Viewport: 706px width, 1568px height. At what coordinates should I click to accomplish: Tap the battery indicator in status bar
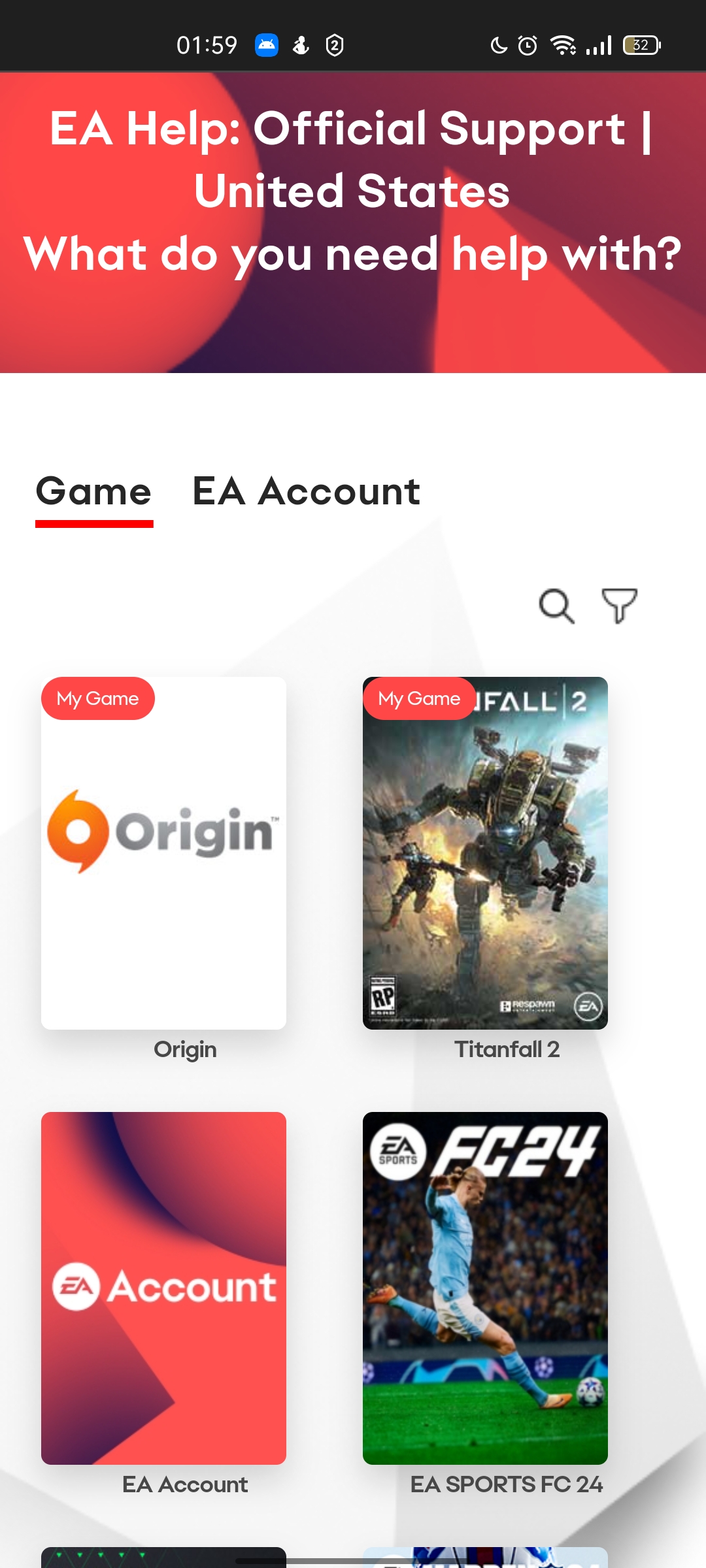click(x=642, y=45)
